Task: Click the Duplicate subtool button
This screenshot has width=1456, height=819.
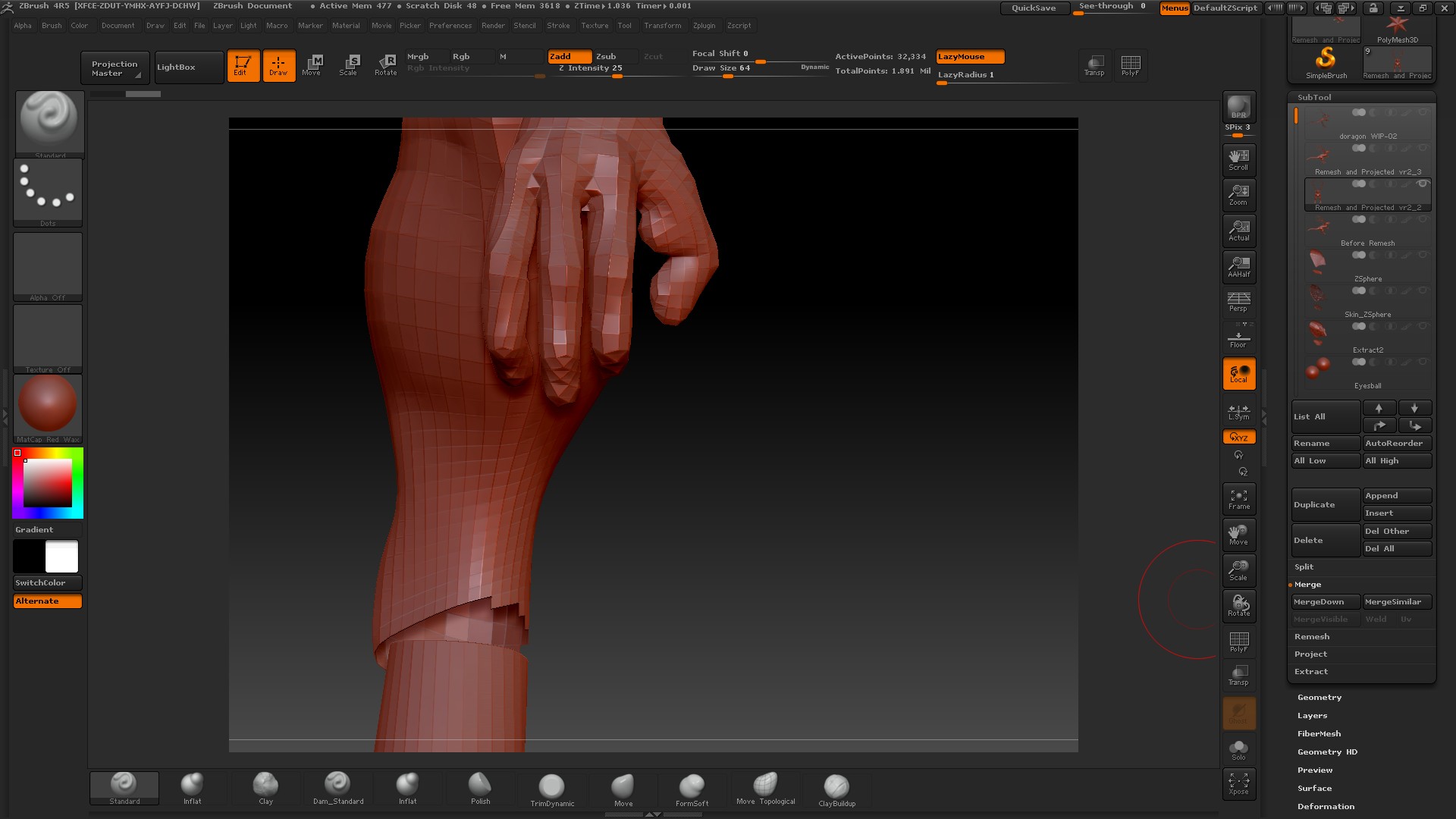Action: (1326, 505)
